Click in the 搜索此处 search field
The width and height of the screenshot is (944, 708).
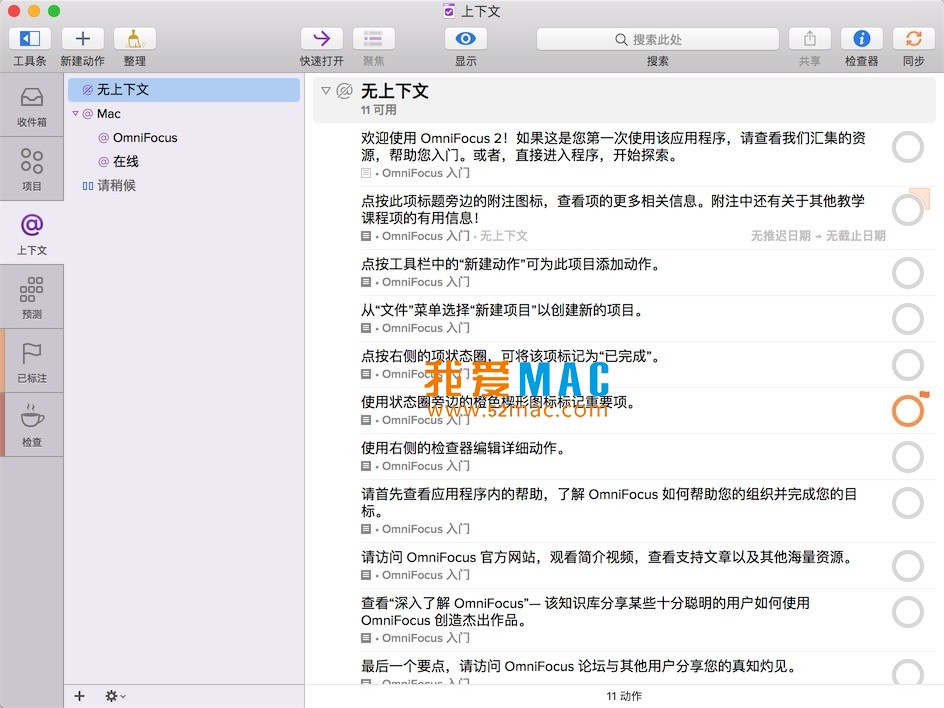tap(657, 39)
